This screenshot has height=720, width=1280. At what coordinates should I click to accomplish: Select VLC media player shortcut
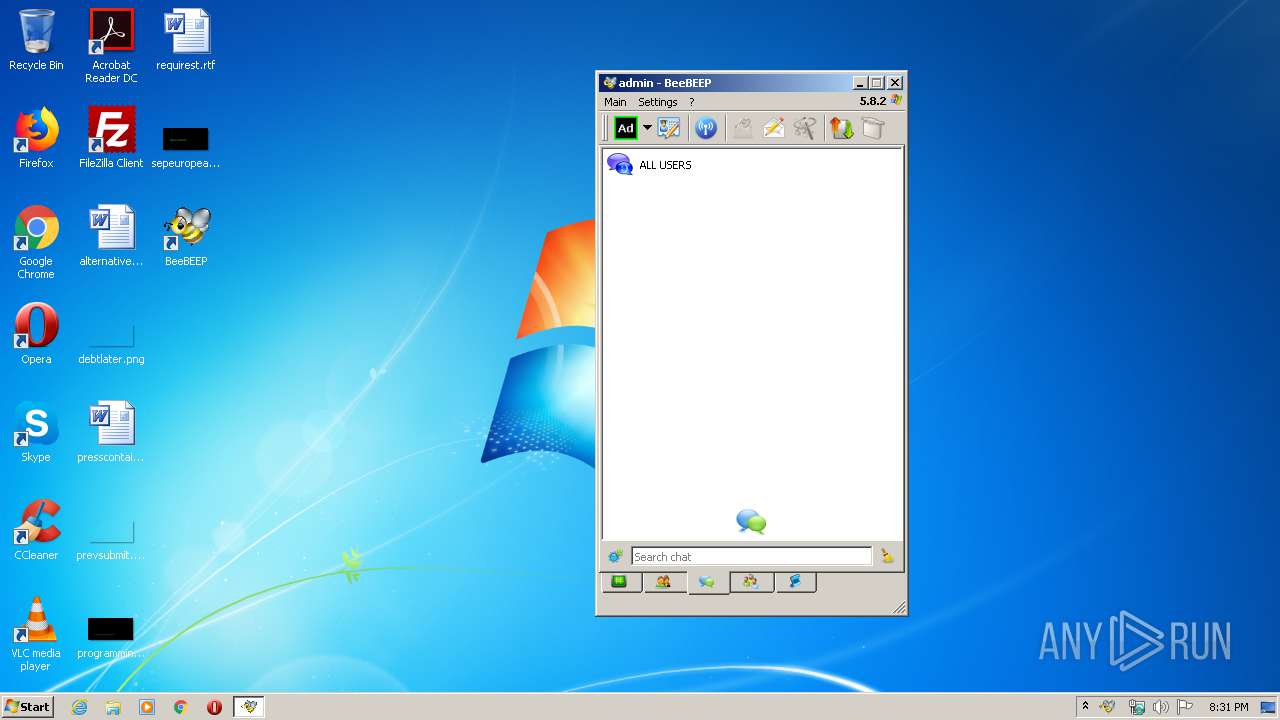point(36,634)
